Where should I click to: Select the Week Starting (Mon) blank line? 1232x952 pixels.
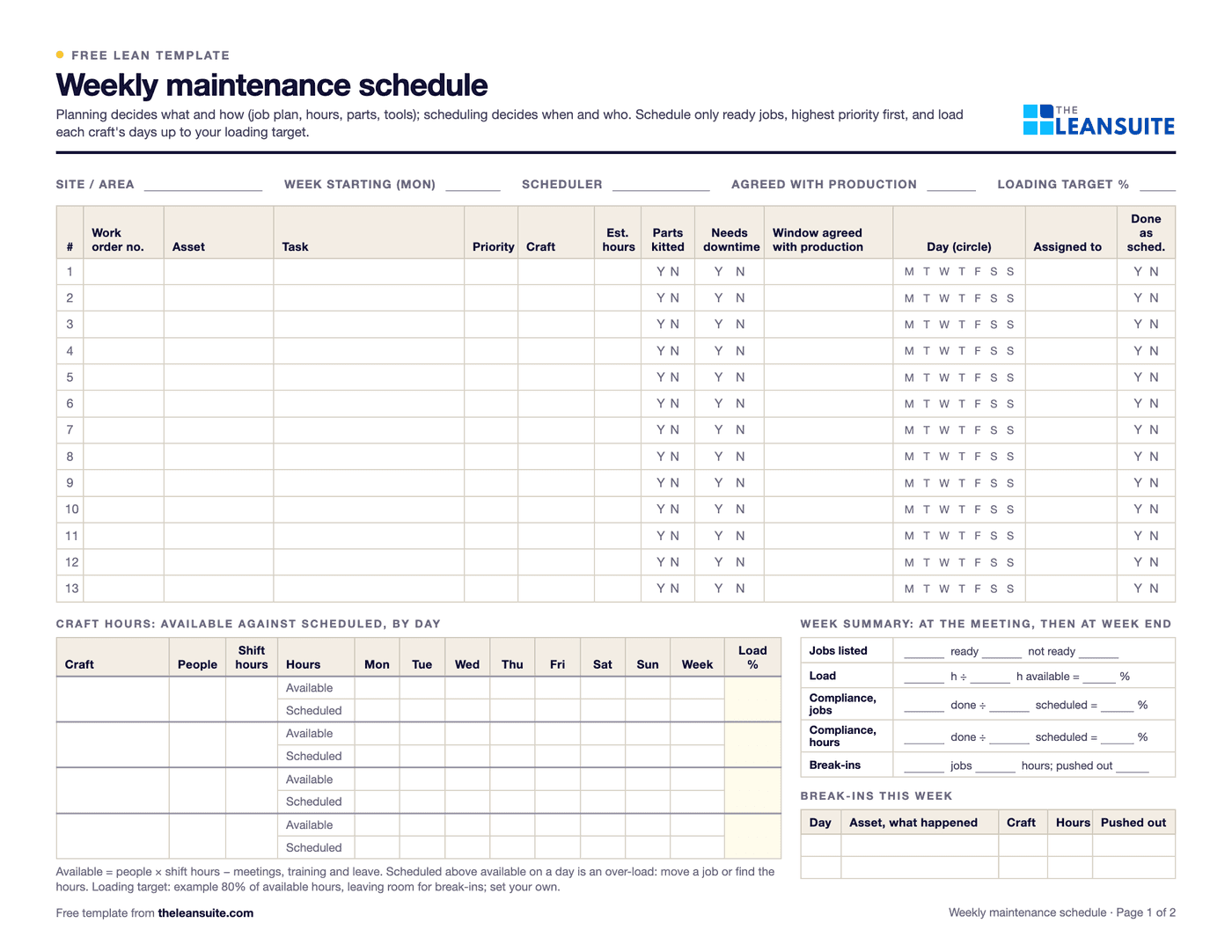tap(473, 185)
